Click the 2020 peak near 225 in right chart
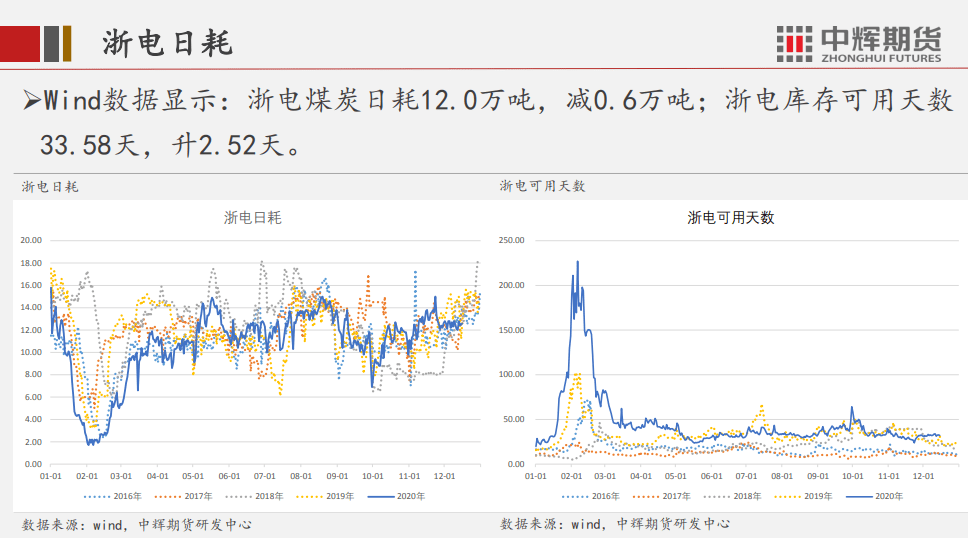The image size is (968, 538). point(577,263)
